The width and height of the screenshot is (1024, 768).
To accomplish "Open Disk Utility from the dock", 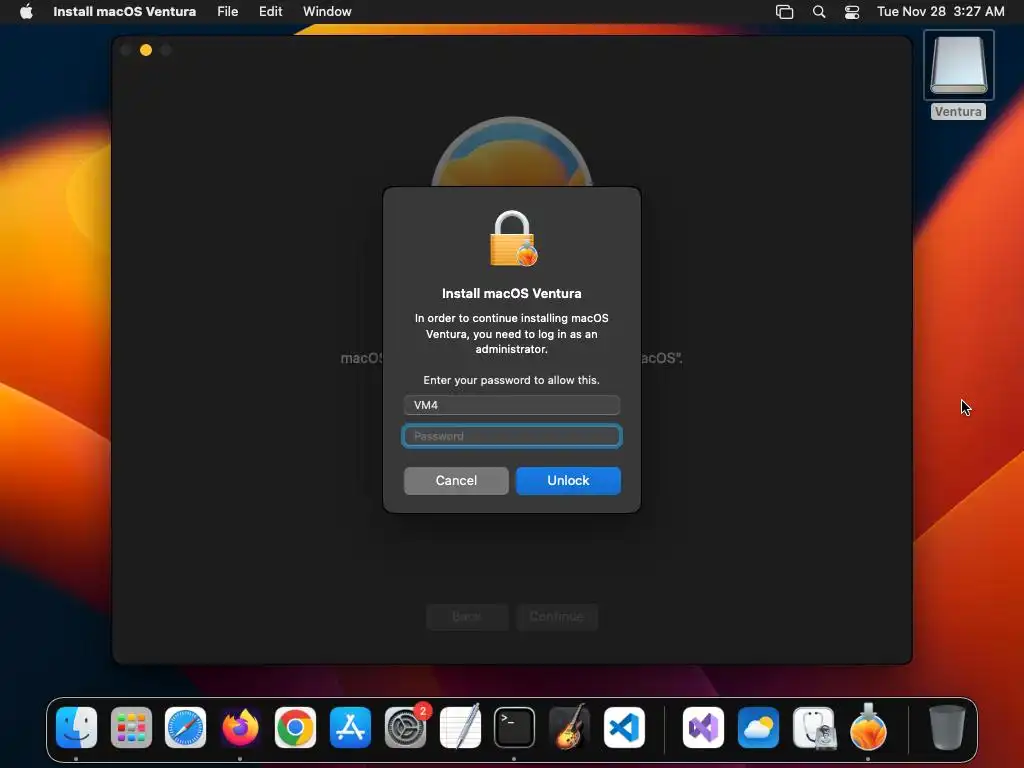I will (814, 728).
